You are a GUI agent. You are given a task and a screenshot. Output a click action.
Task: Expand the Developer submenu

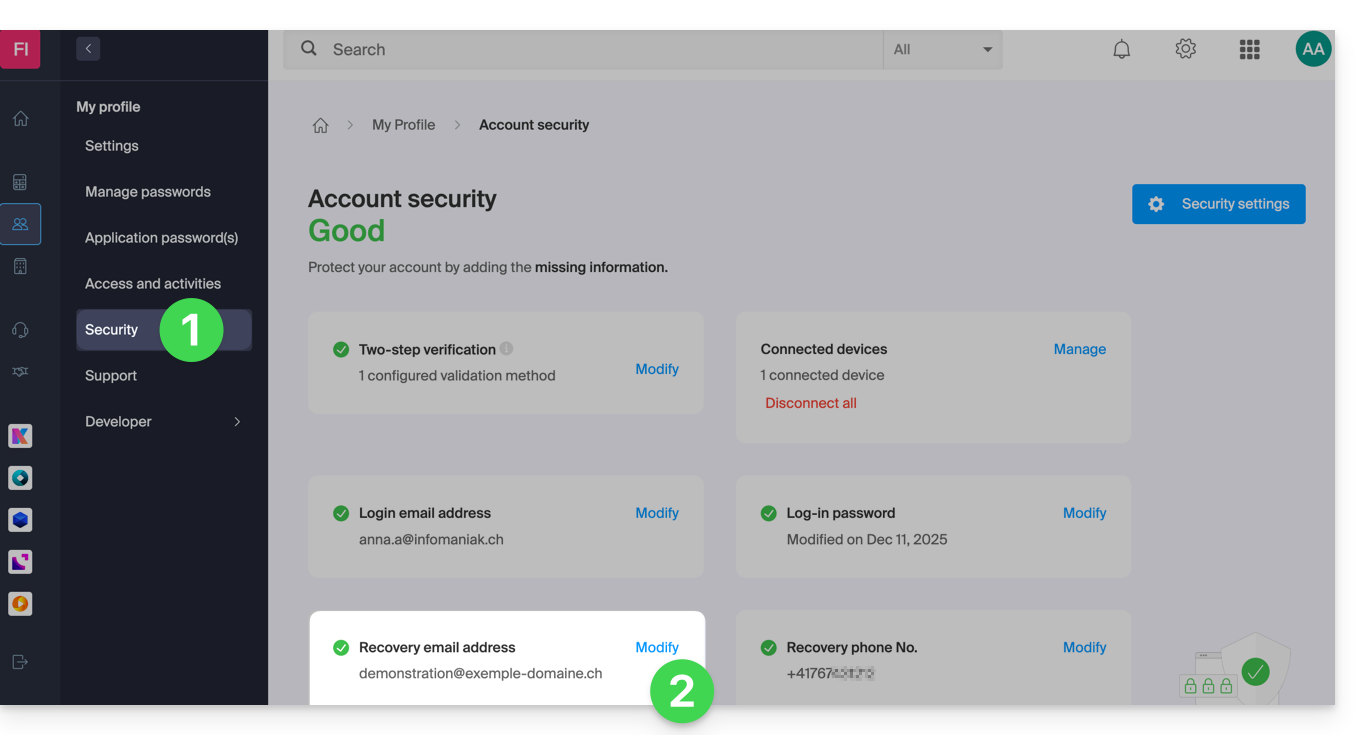click(x=237, y=422)
